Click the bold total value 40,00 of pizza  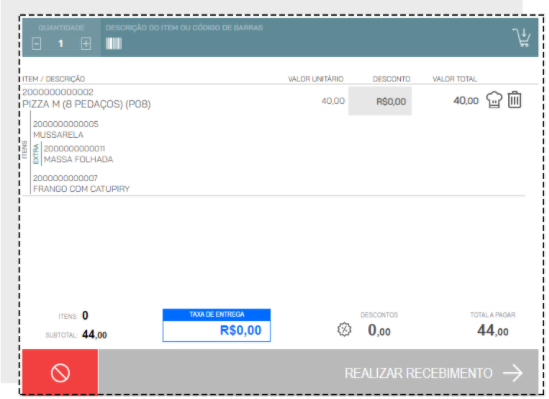pyautogui.click(x=466, y=101)
